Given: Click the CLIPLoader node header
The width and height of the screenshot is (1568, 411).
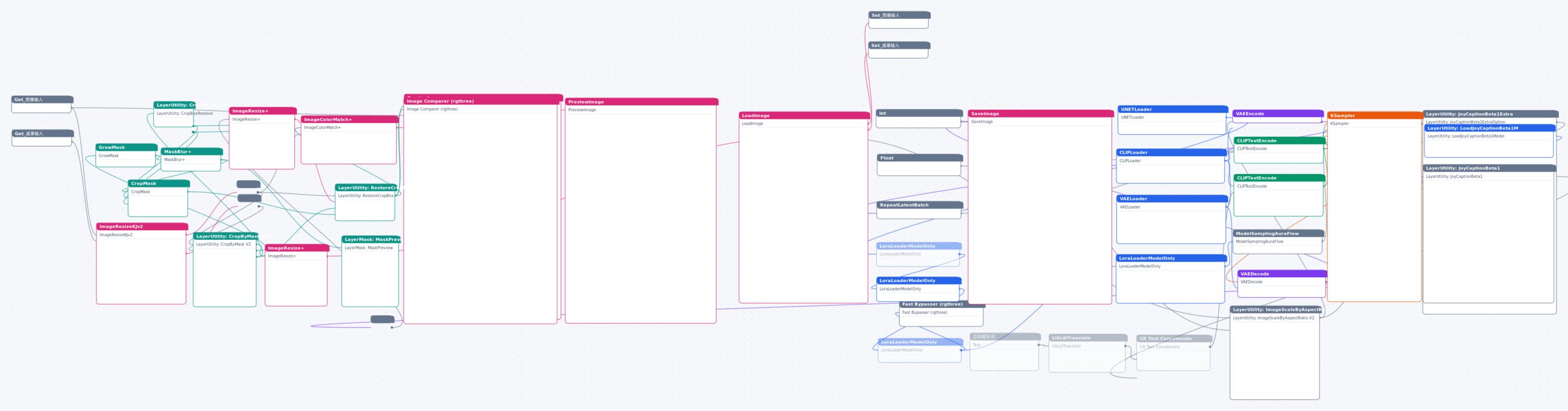Looking at the screenshot, I should [1172, 152].
